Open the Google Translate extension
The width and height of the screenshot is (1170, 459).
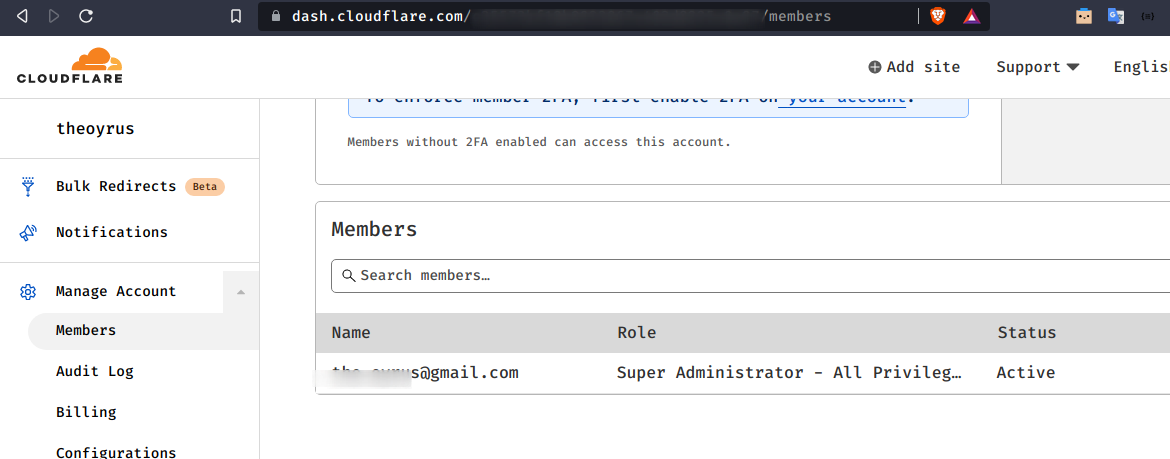pos(1115,16)
